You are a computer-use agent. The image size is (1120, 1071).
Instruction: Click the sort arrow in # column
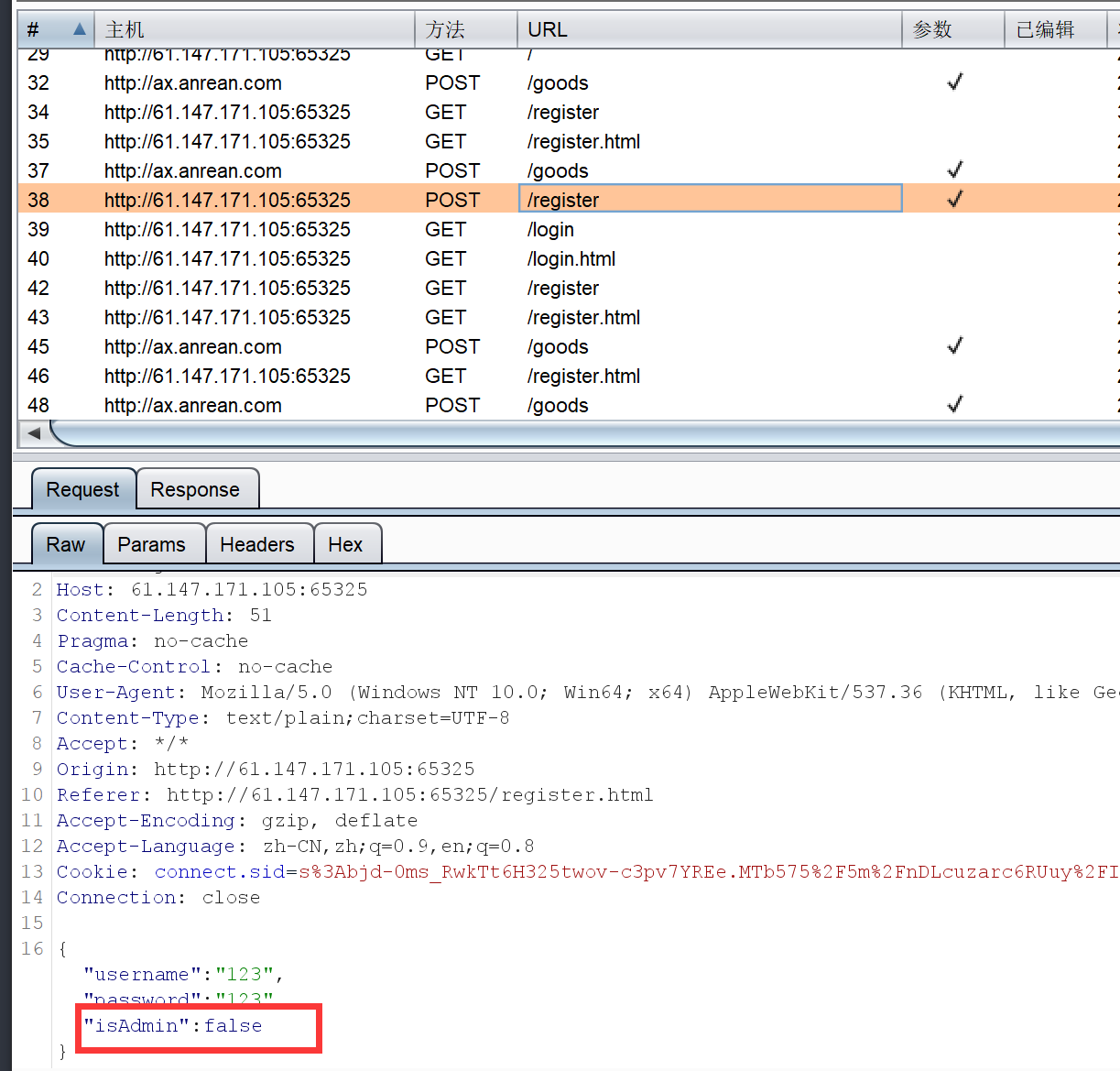[x=80, y=29]
